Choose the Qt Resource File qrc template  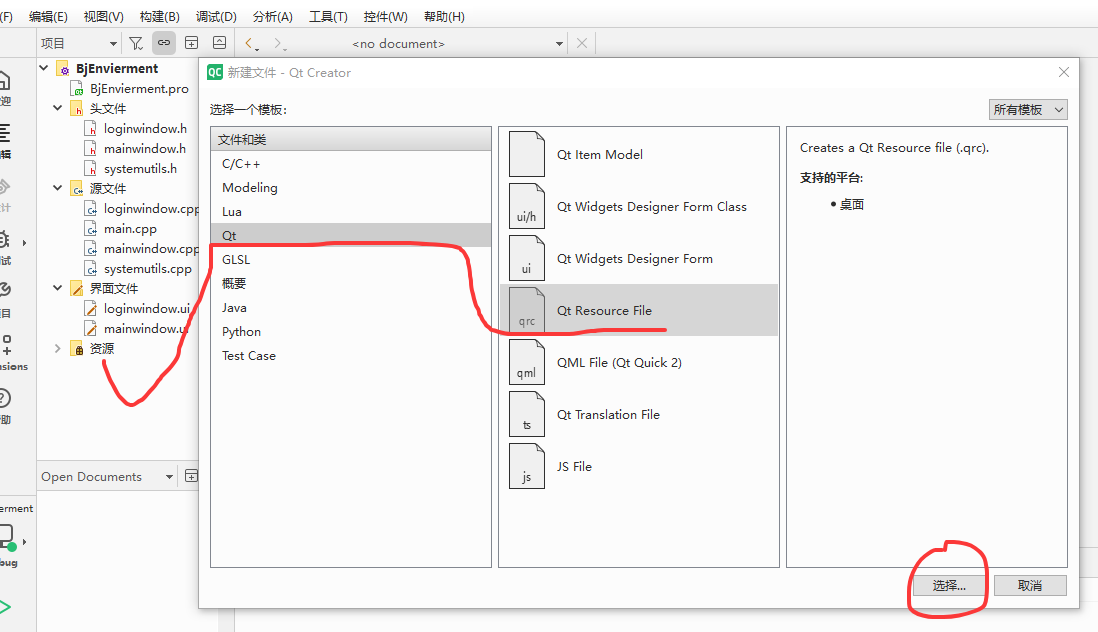639,310
